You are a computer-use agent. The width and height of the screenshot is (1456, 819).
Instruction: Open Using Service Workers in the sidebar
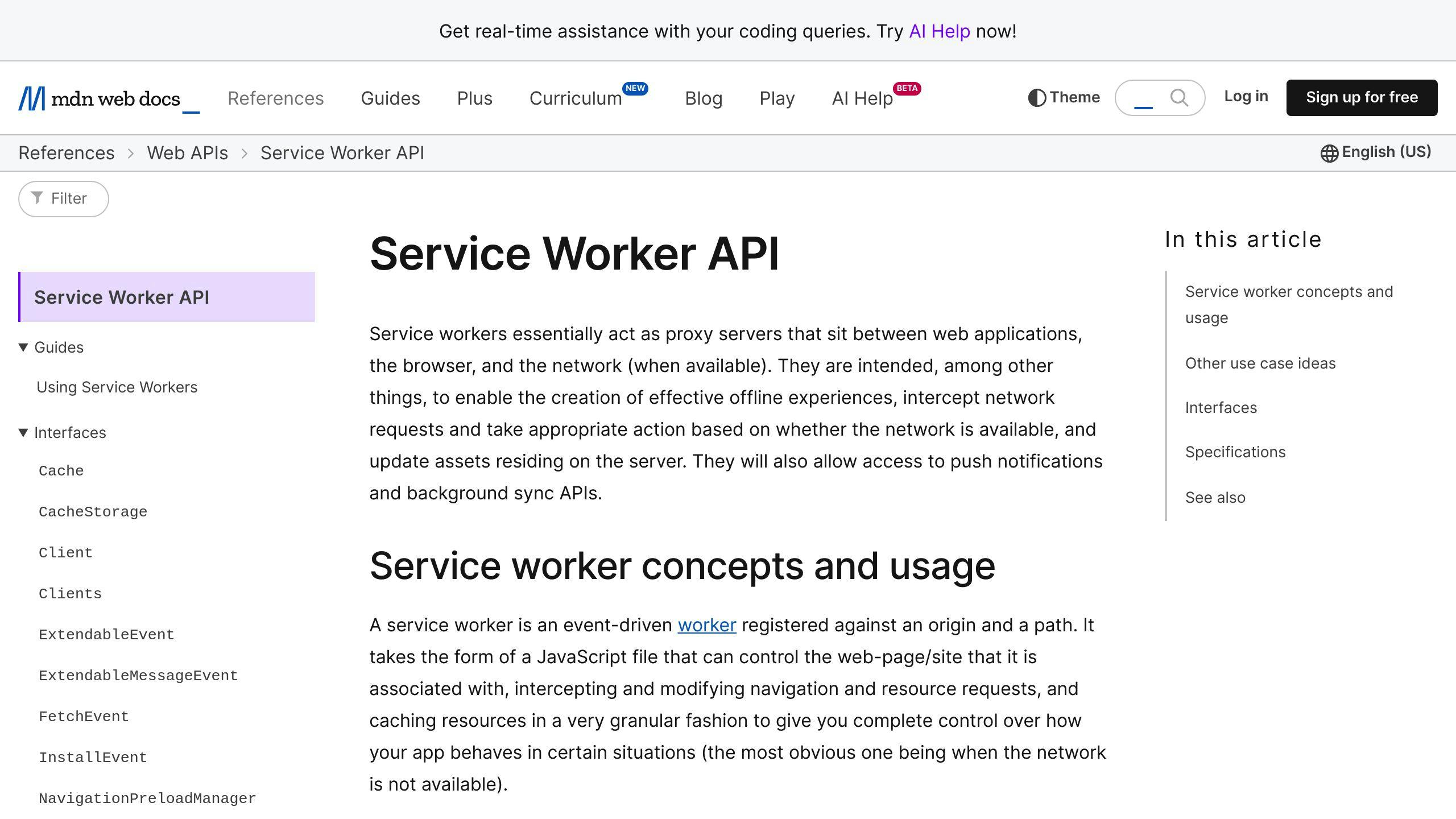point(117,387)
